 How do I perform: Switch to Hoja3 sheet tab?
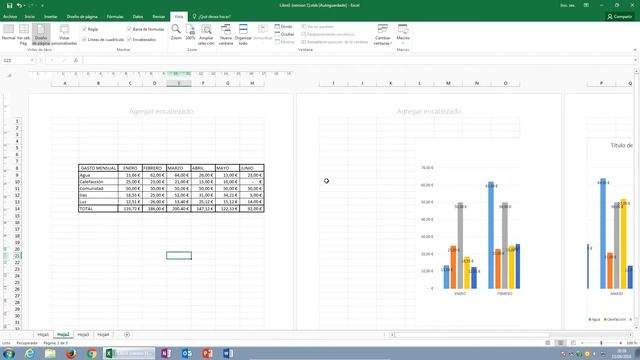click(x=83, y=335)
